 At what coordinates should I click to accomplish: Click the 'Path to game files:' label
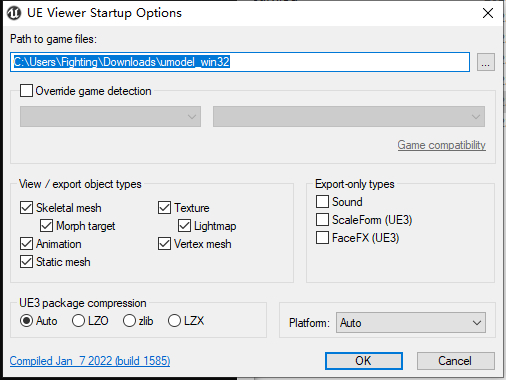tap(53, 39)
